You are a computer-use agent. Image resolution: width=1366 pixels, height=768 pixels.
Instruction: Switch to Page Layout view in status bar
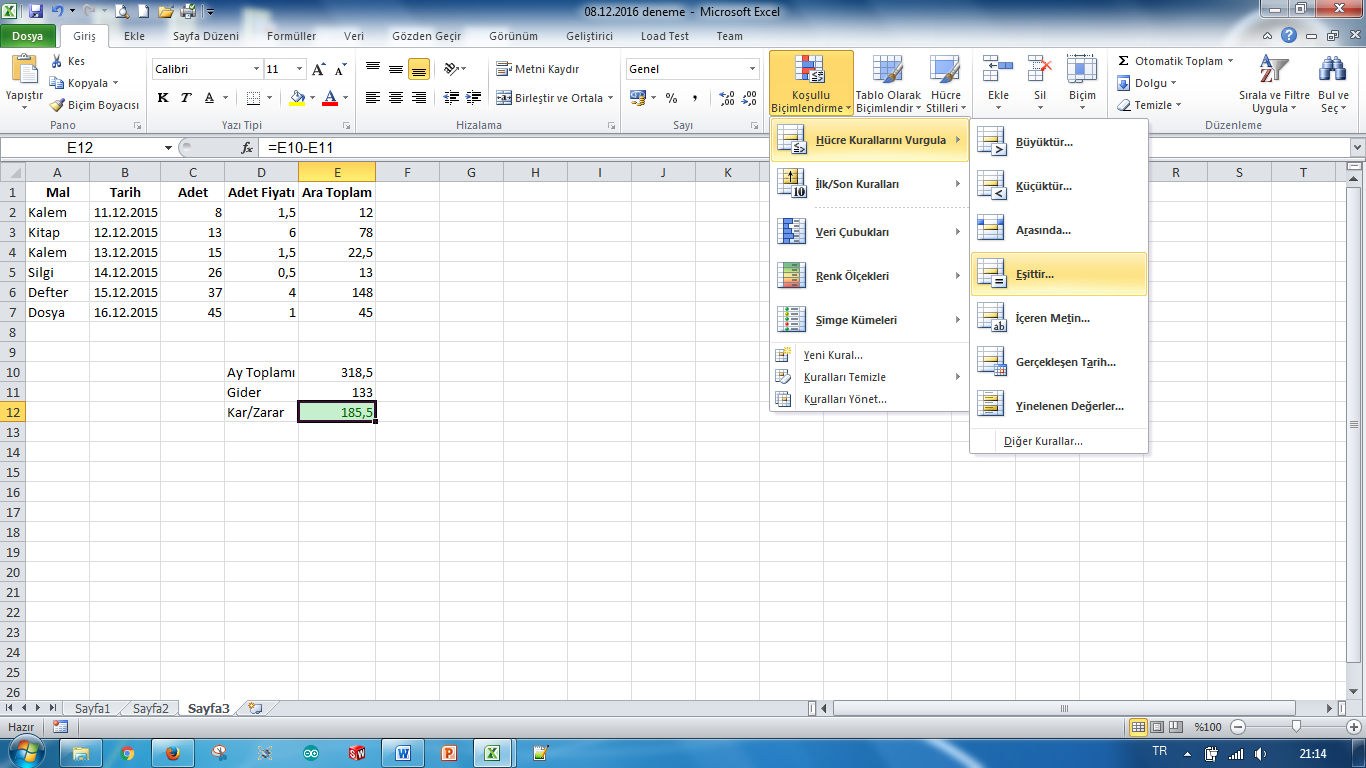point(1155,727)
